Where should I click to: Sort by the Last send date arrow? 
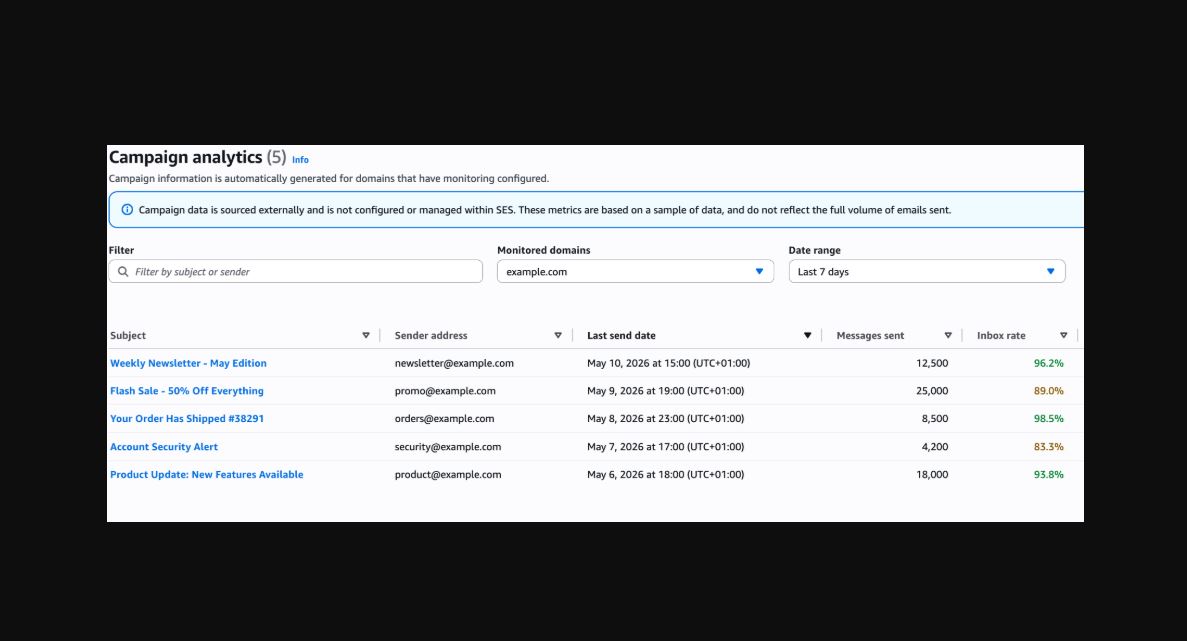coord(807,335)
